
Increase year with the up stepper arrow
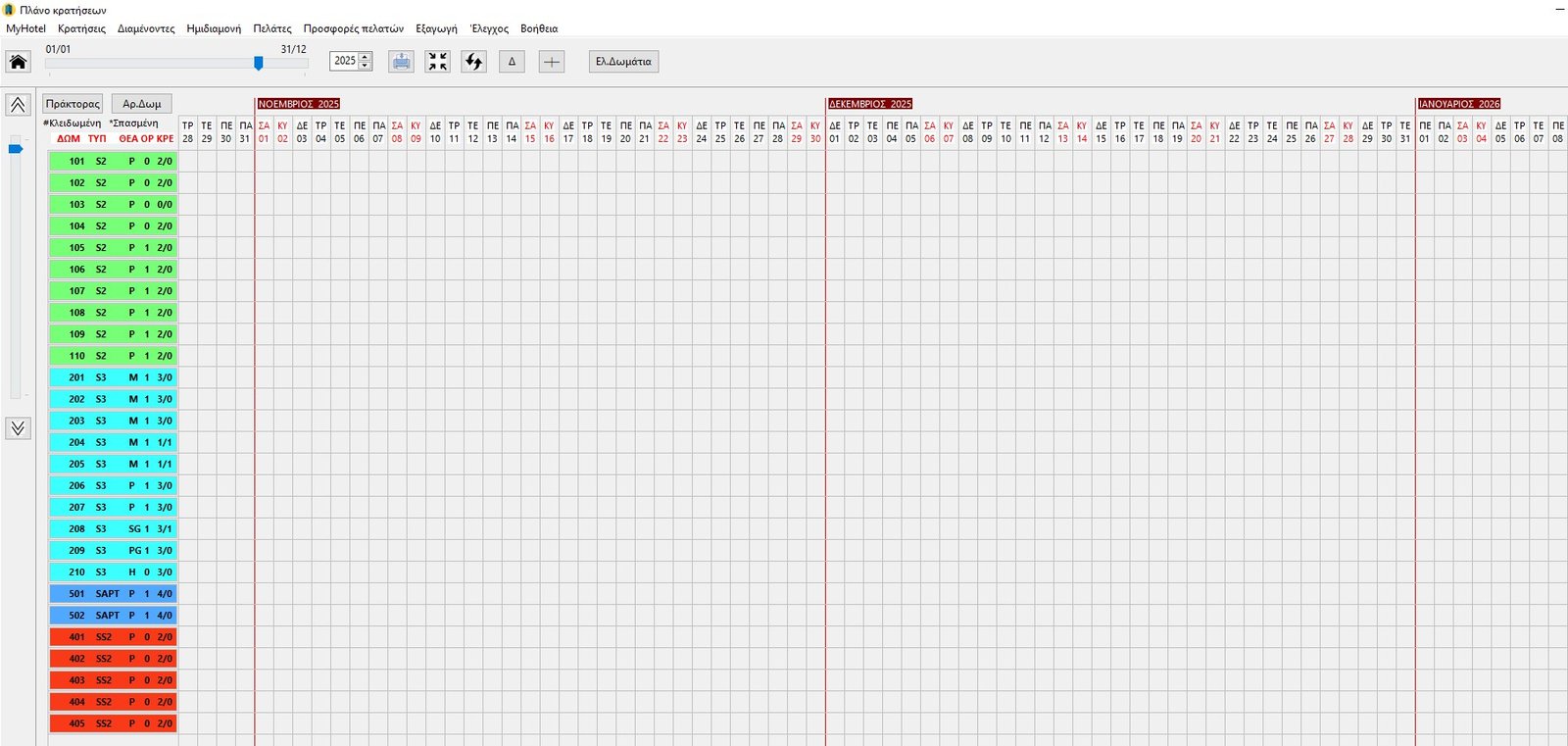click(x=366, y=57)
